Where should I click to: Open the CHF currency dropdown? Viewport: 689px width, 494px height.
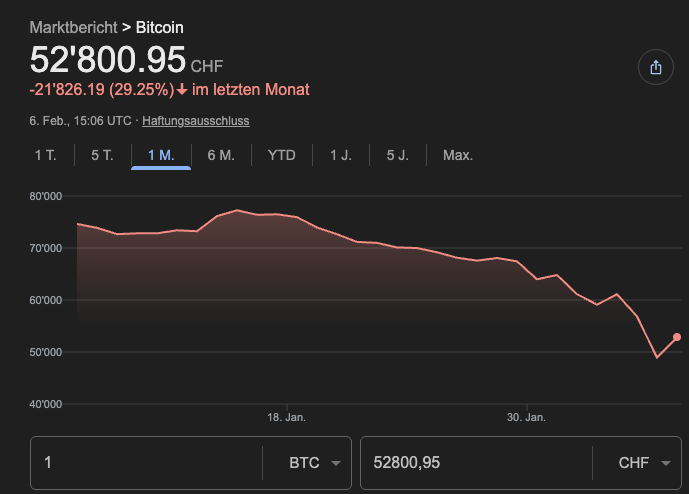point(644,463)
